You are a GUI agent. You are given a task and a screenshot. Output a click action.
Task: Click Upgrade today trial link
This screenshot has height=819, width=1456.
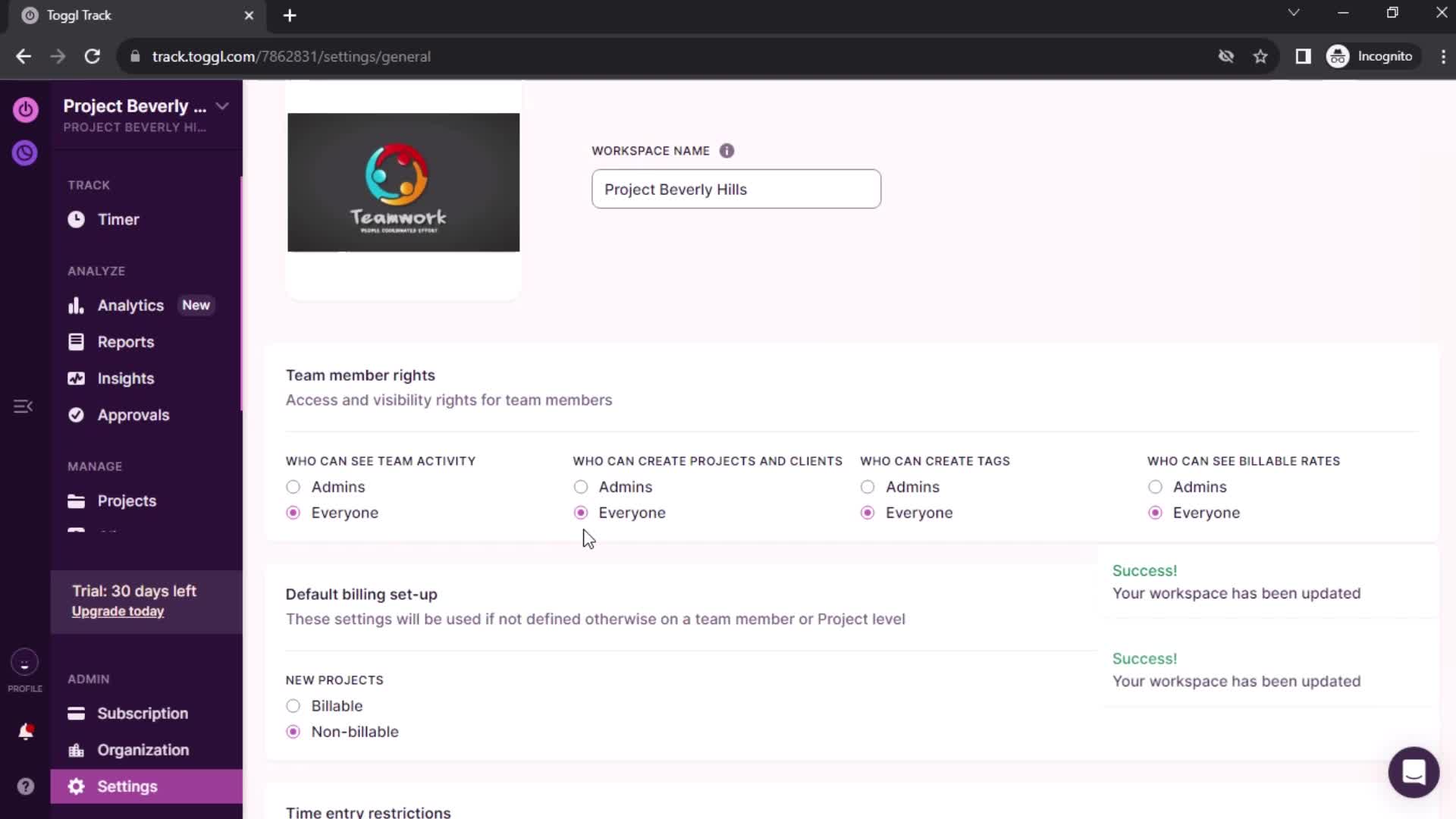click(117, 611)
